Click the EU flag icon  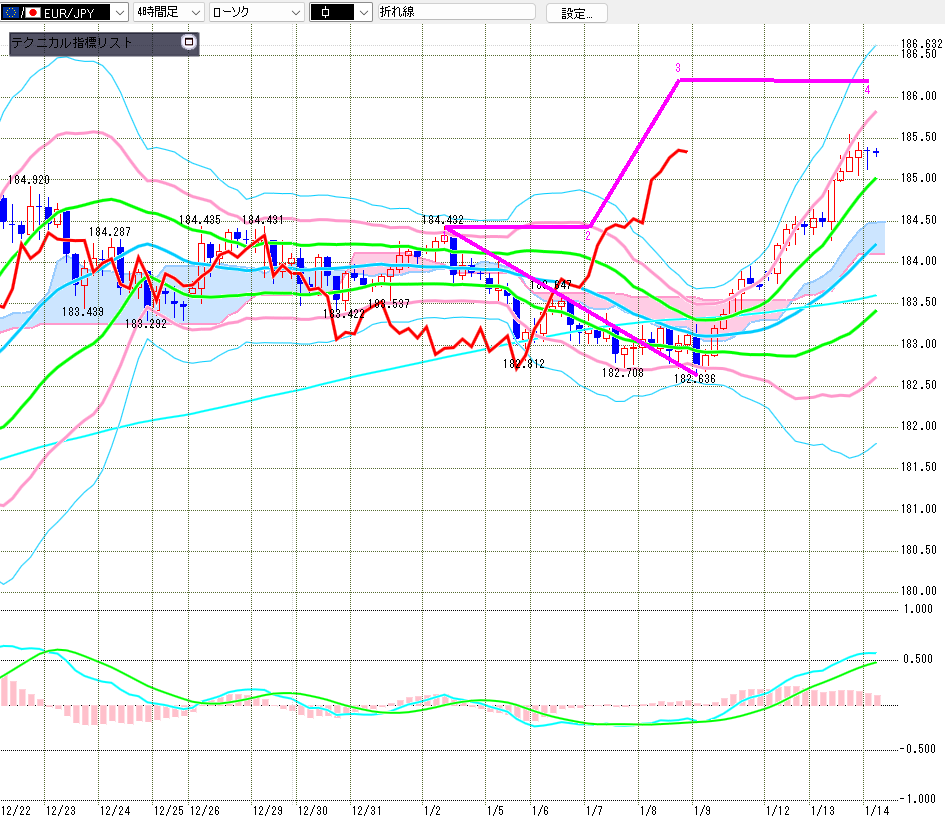(10, 13)
